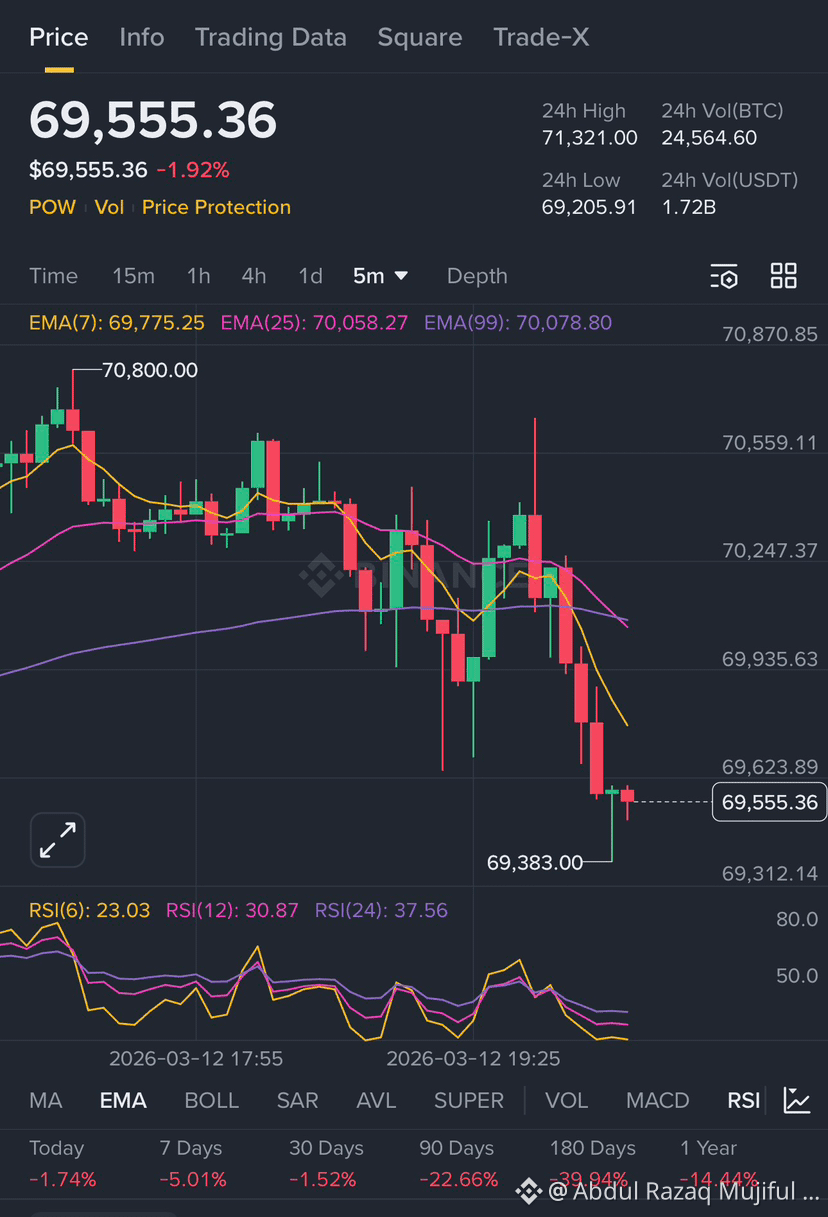The width and height of the screenshot is (828, 1217).
Task: Select the Time chart interval
Action: point(53,276)
